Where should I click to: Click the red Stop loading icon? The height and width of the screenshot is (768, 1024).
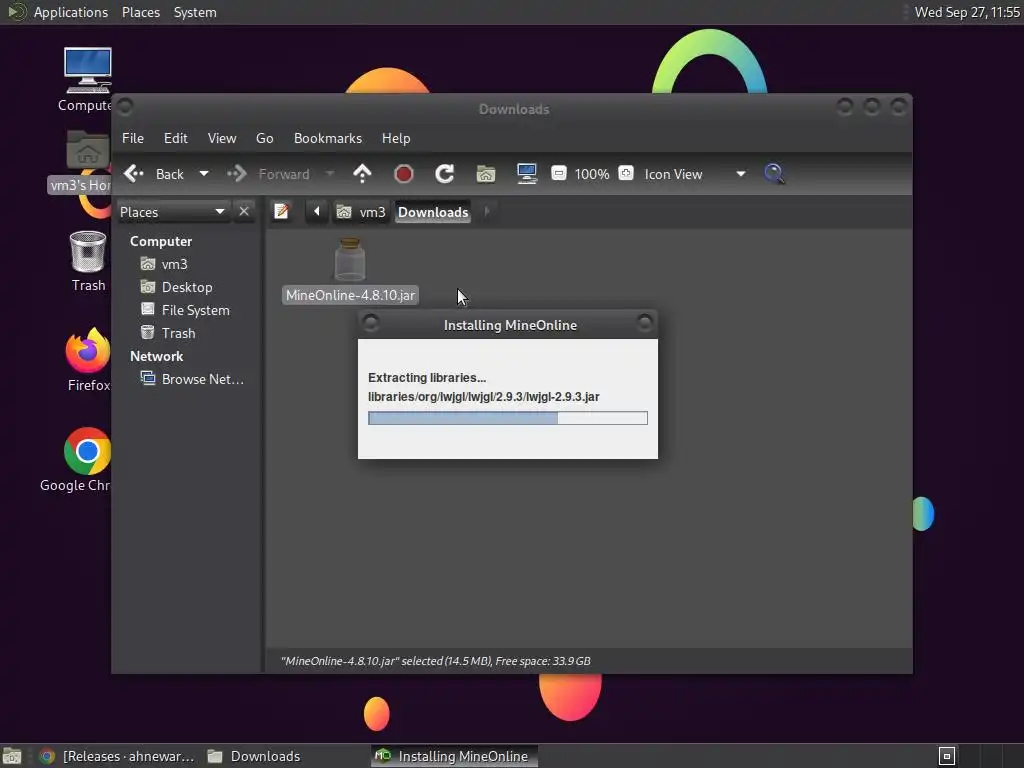404,174
